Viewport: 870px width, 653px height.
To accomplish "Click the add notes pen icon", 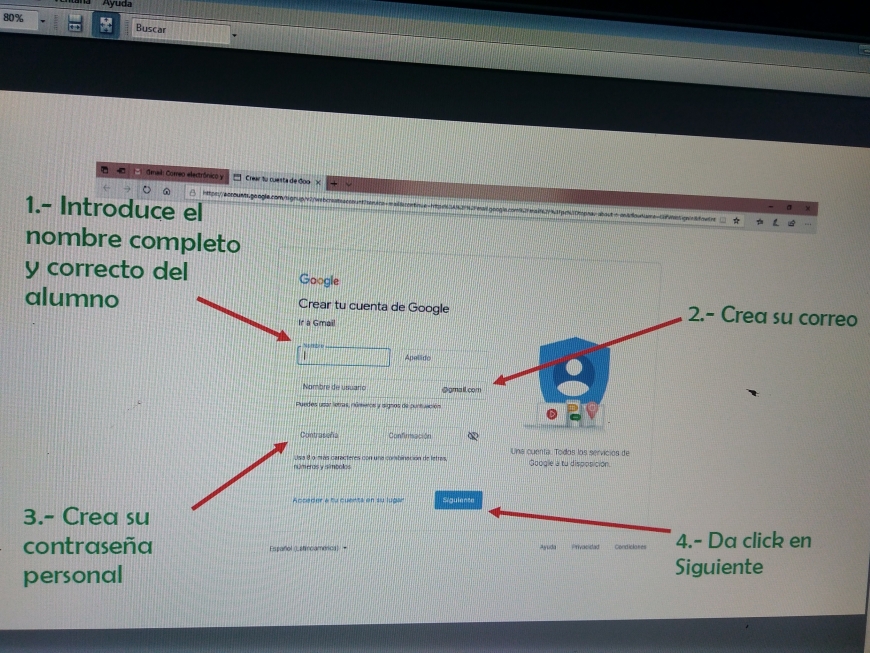I will (776, 222).
